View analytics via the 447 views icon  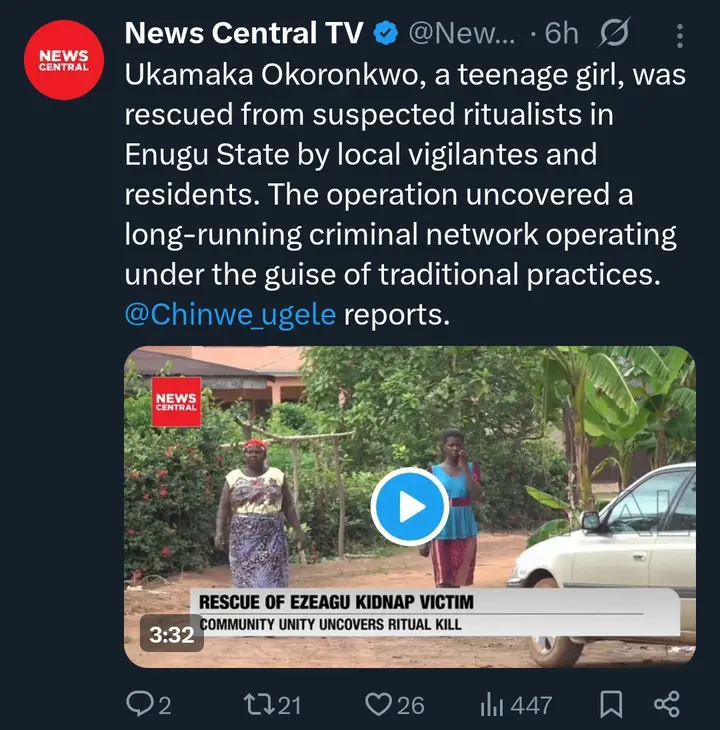point(492,704)
